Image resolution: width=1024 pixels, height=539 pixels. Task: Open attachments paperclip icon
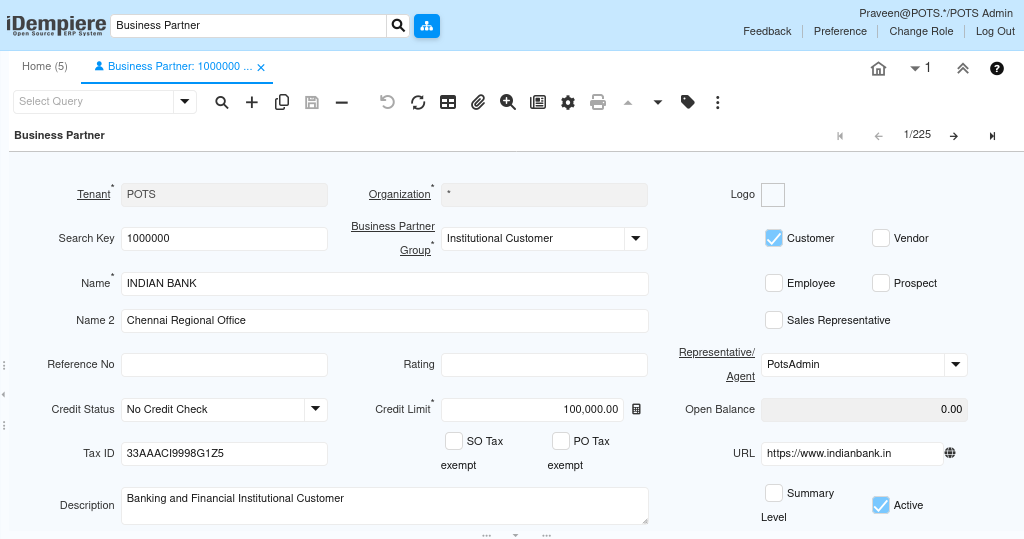click(x=478, y=102)
